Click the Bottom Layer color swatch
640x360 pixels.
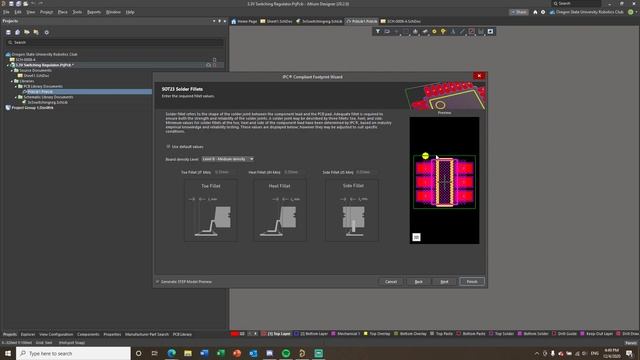point(296,334)
